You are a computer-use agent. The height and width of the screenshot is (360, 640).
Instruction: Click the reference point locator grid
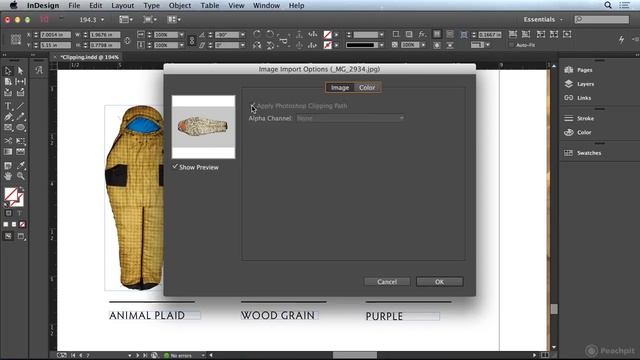point(16,40)
